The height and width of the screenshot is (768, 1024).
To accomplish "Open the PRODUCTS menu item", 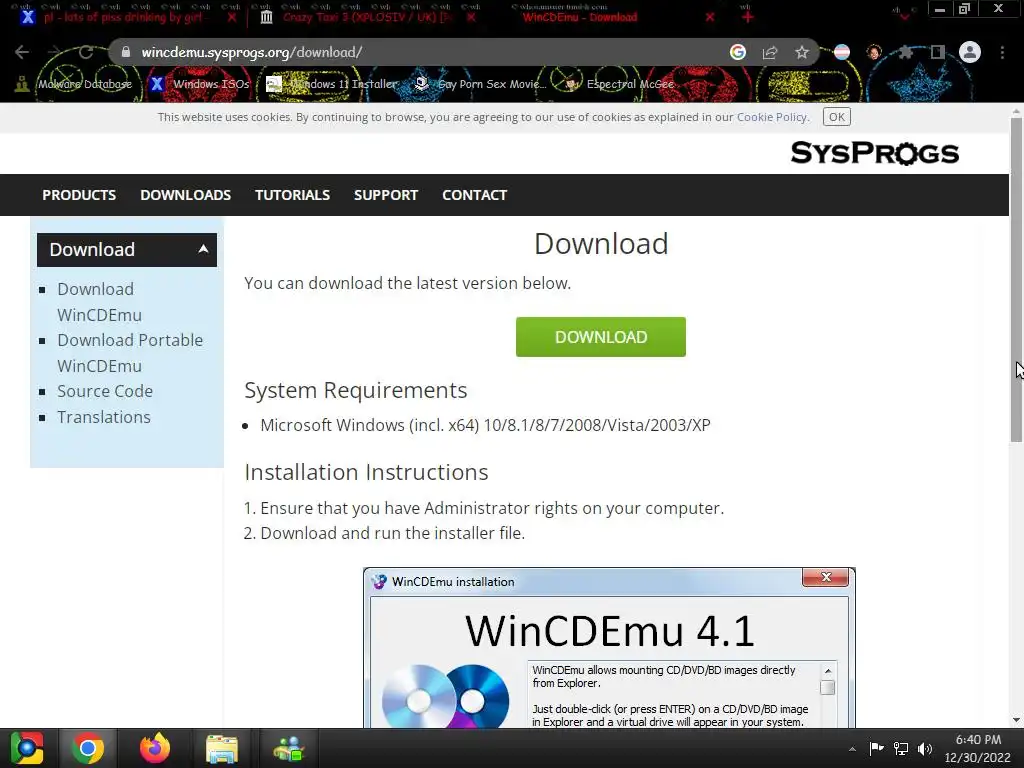I will (79, 195).
